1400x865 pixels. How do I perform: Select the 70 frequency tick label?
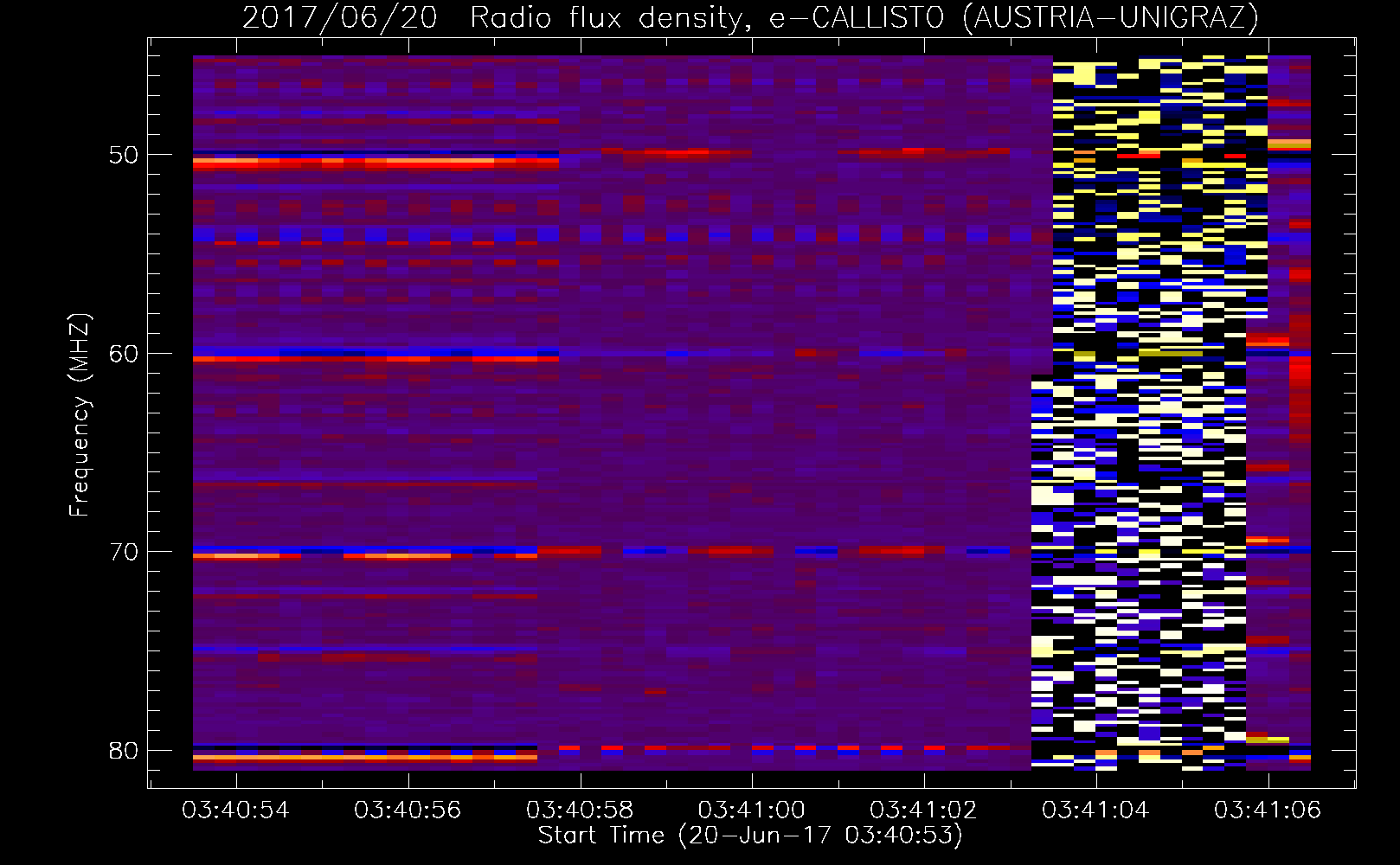pyautogui.click(x=124, y=552)
